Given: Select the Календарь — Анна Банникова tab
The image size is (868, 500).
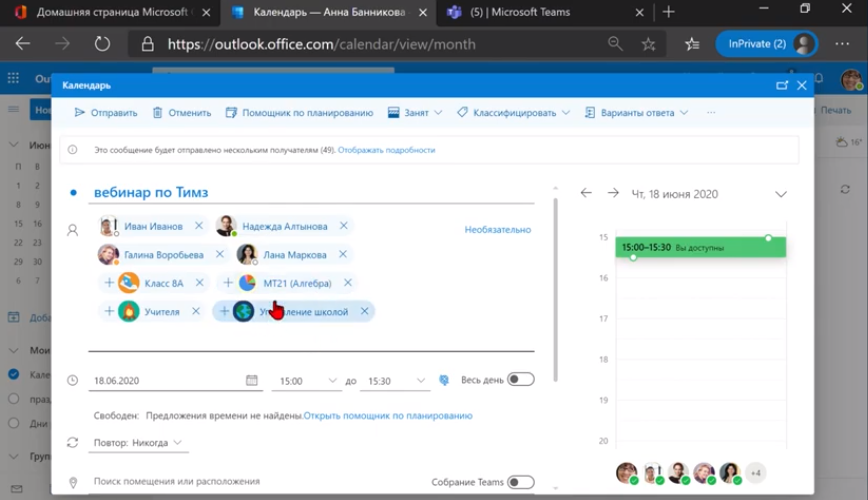Looking at the screenshot, I should click(x=329, y=12).
